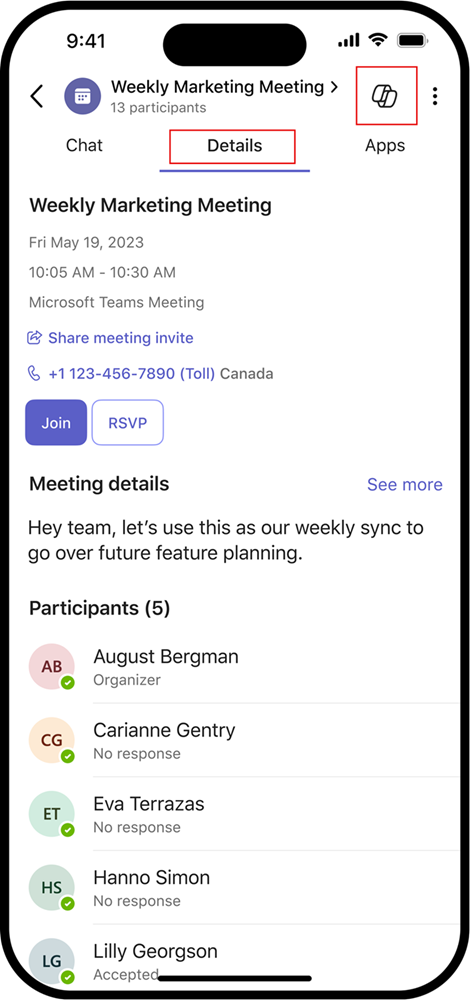Tap the share icon beside meeting invite
471x1000 pixels.
pos(34,337)
